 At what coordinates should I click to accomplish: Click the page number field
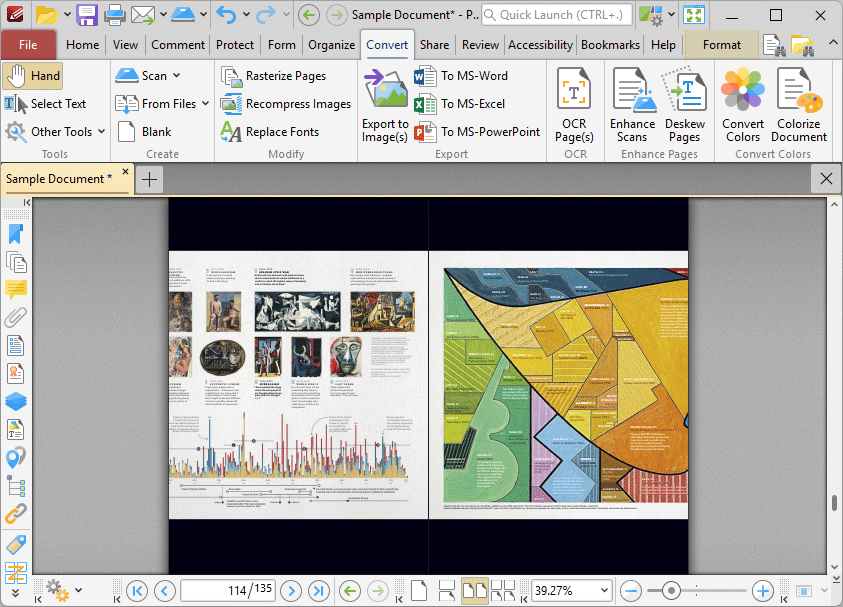[x=228, y=590]
